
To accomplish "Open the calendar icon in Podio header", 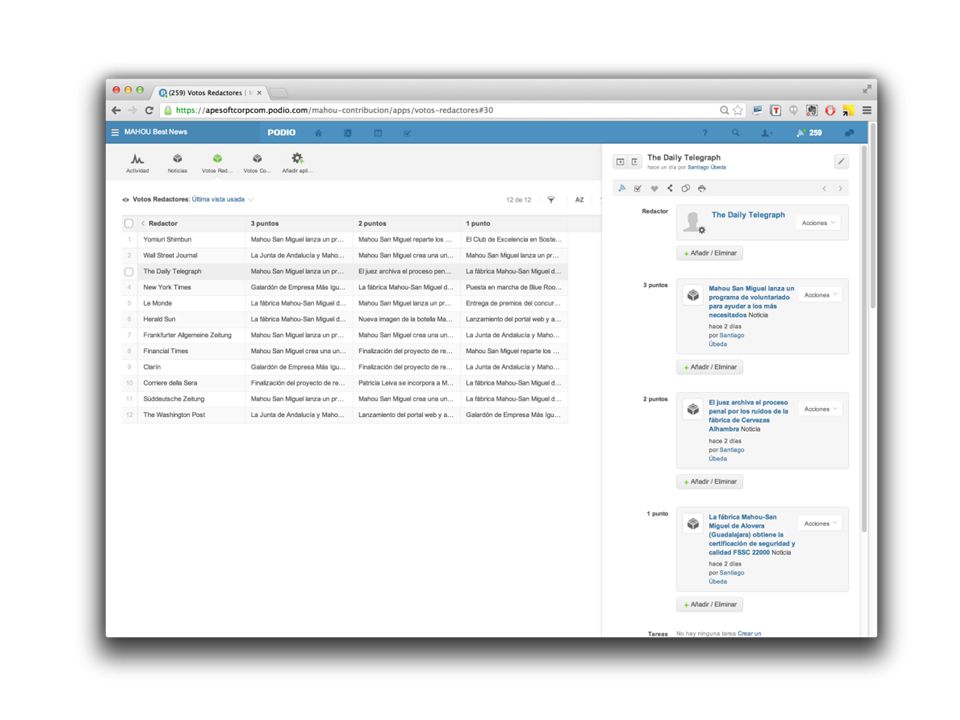I will [378, 133].
